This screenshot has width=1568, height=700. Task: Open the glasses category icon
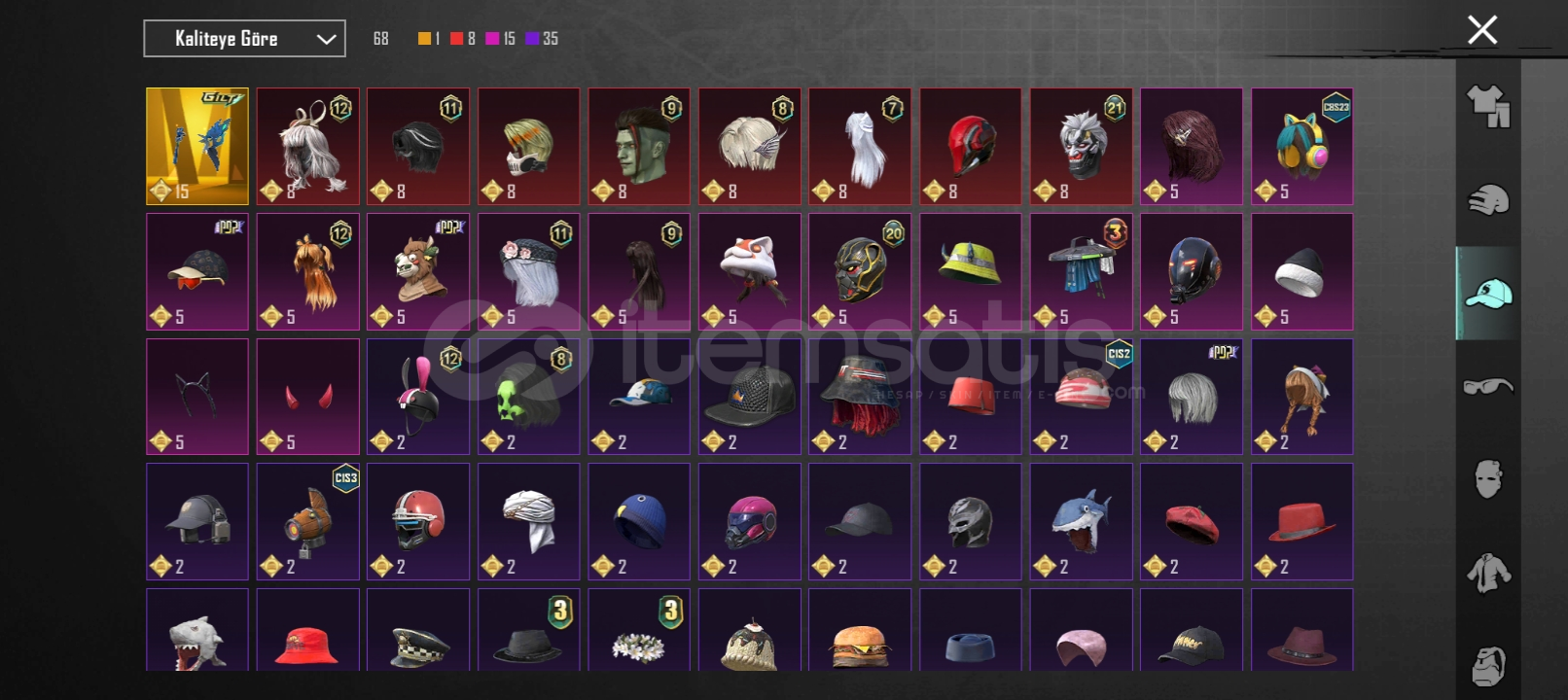1488,386
